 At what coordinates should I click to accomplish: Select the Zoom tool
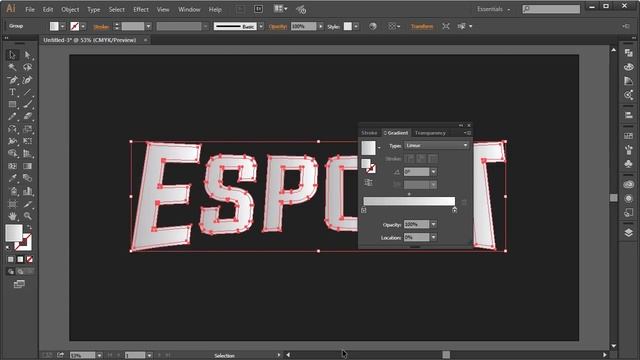tap(27, 216)
